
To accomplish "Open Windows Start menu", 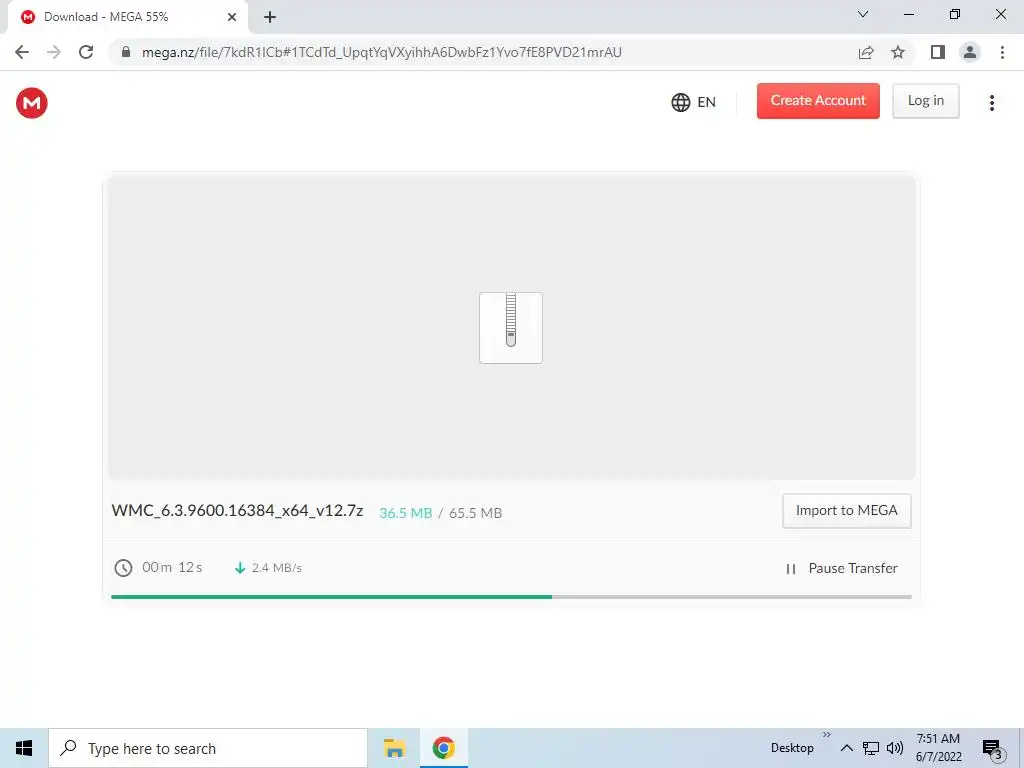I will coord(24,748).
